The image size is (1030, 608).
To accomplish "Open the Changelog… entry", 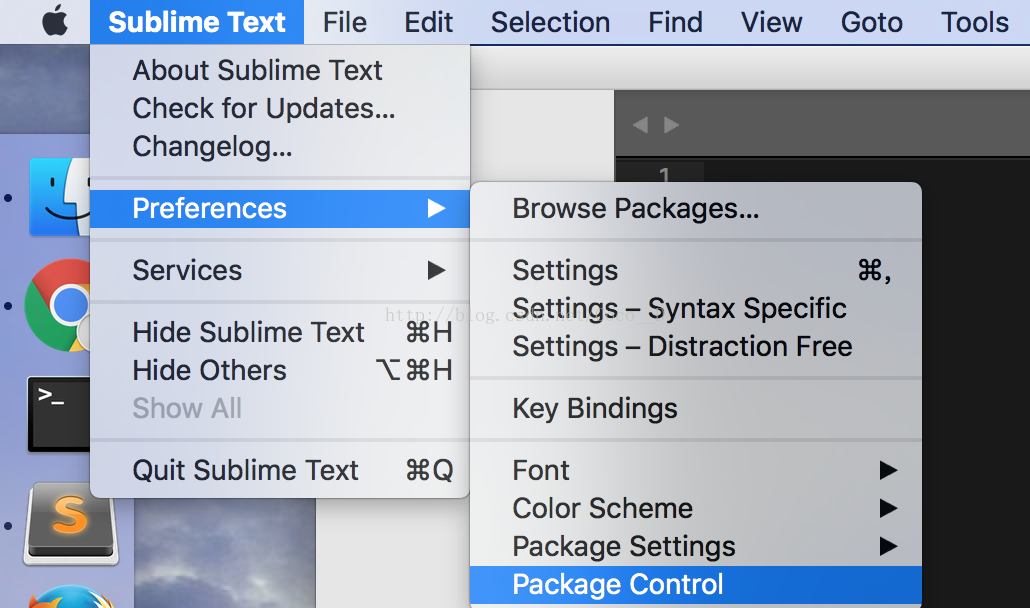I will click(x=280, y=146).
